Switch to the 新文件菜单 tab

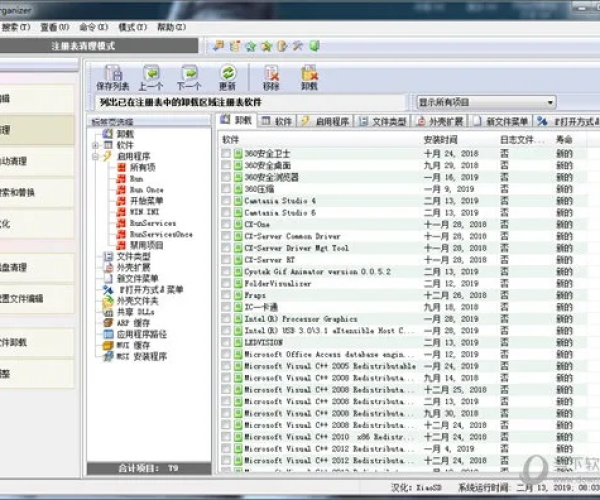501,121
